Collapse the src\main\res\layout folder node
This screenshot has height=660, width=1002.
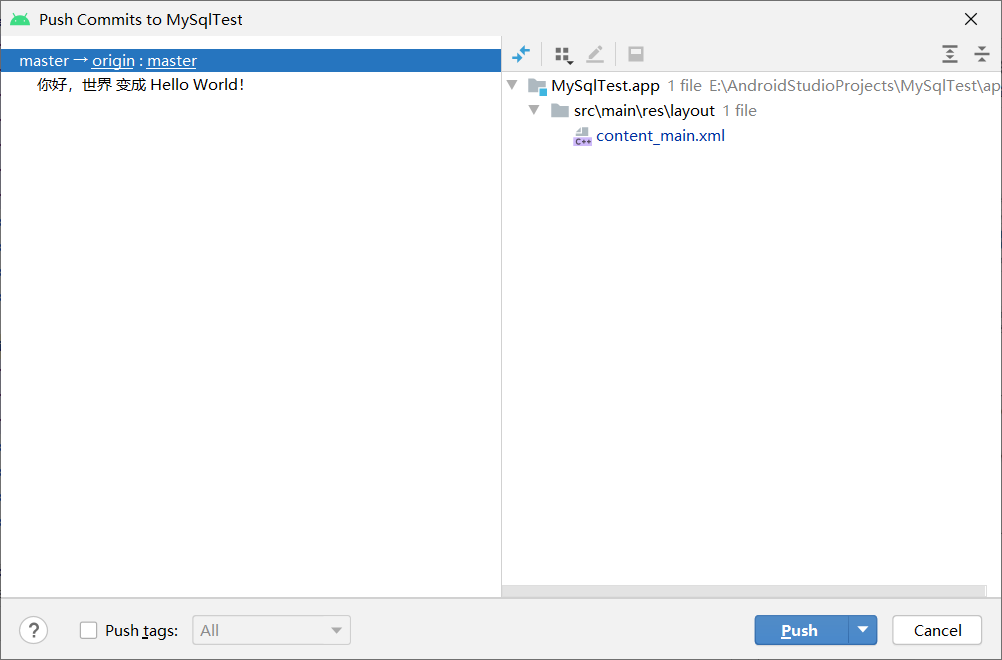point(534,110)
